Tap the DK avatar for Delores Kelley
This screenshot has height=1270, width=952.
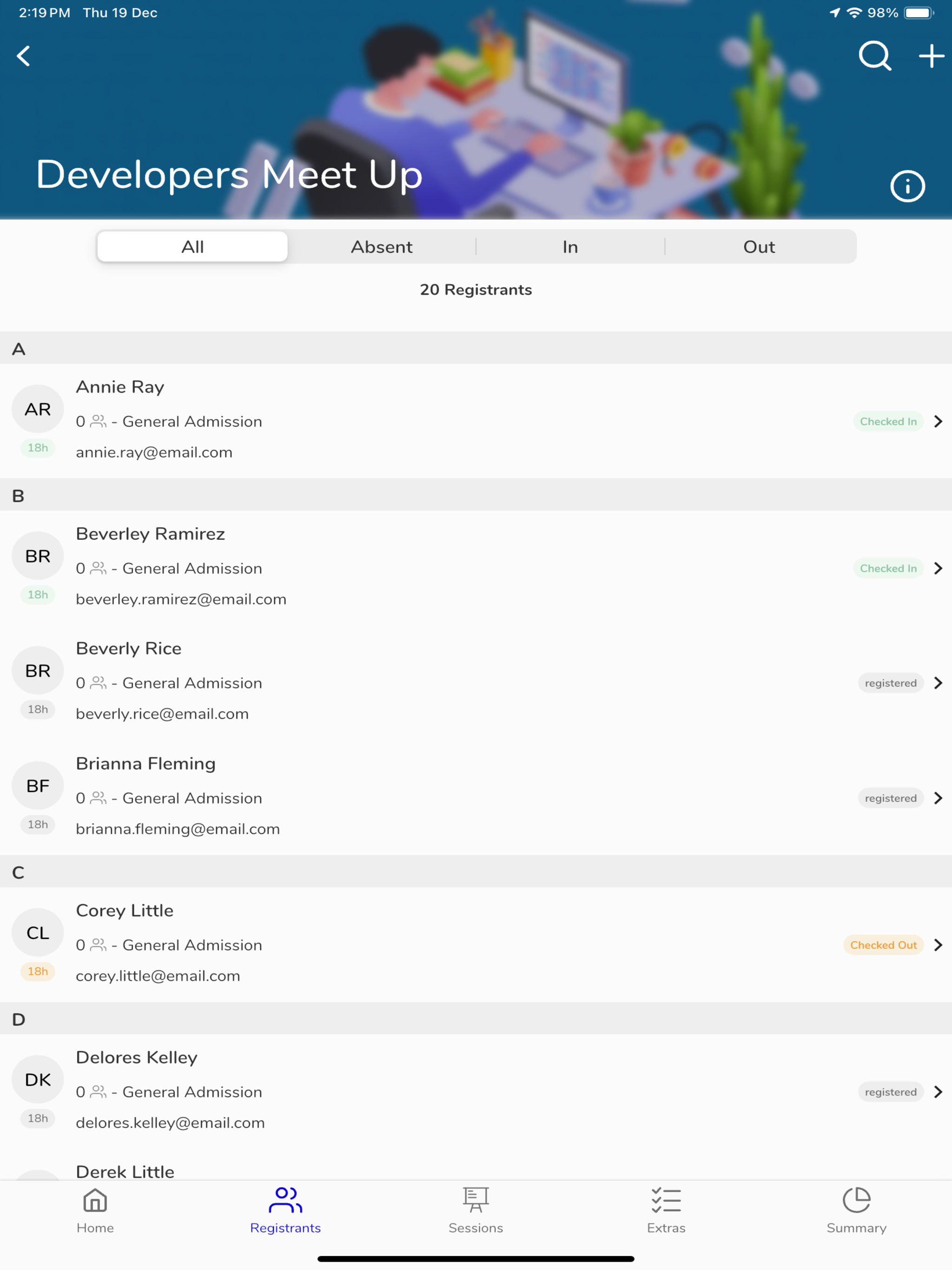pos(38,1079)
